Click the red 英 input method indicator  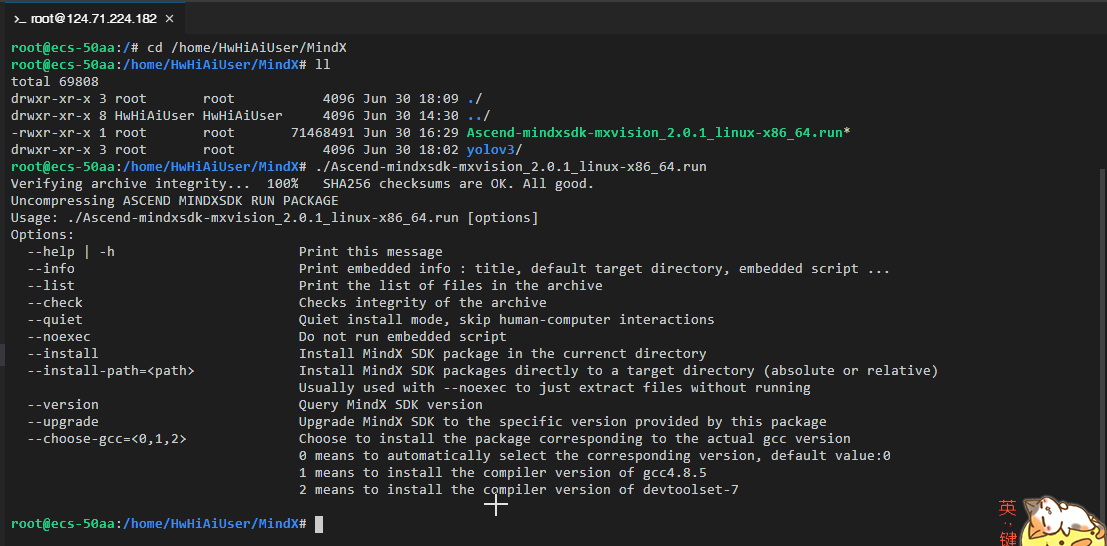pyautogui.click(x=1007, y=508)
